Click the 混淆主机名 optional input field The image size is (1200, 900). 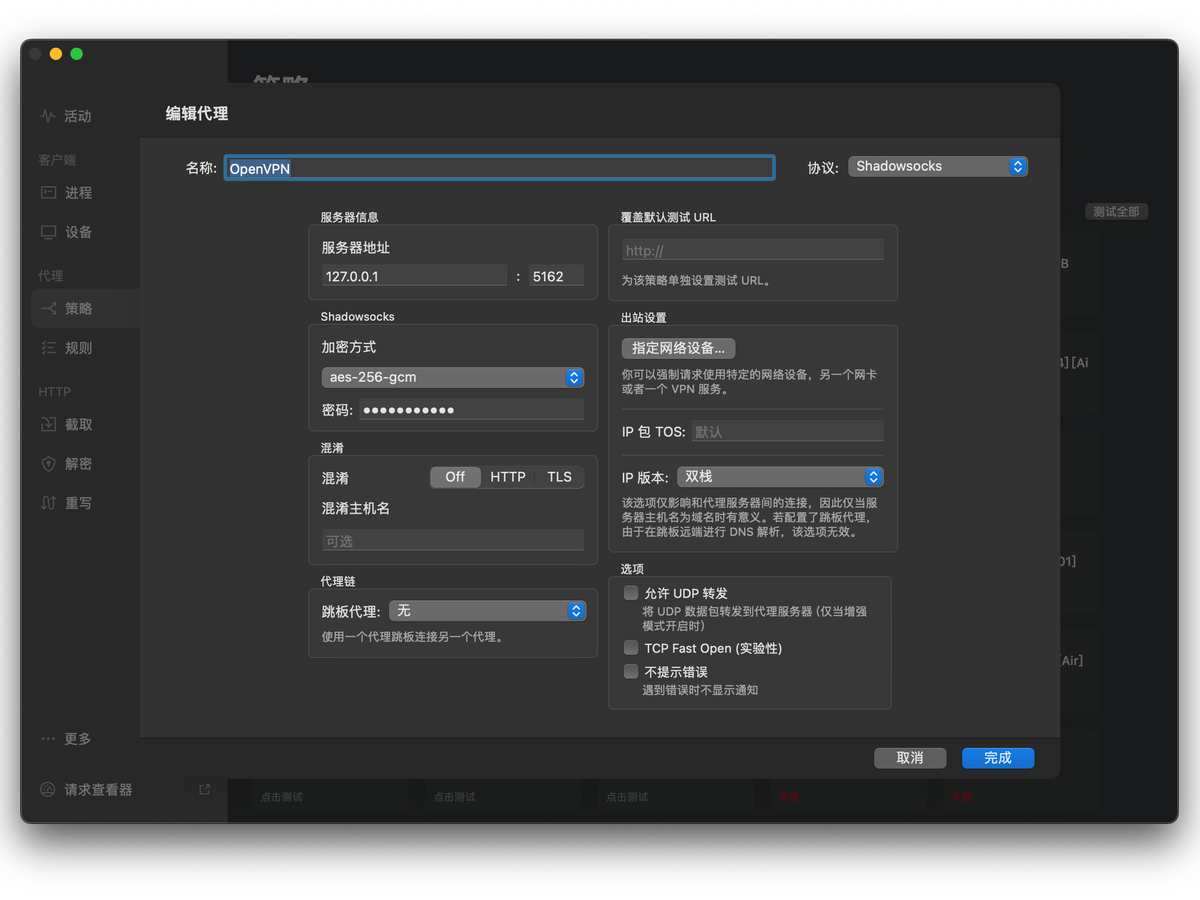tap(453, 541)
